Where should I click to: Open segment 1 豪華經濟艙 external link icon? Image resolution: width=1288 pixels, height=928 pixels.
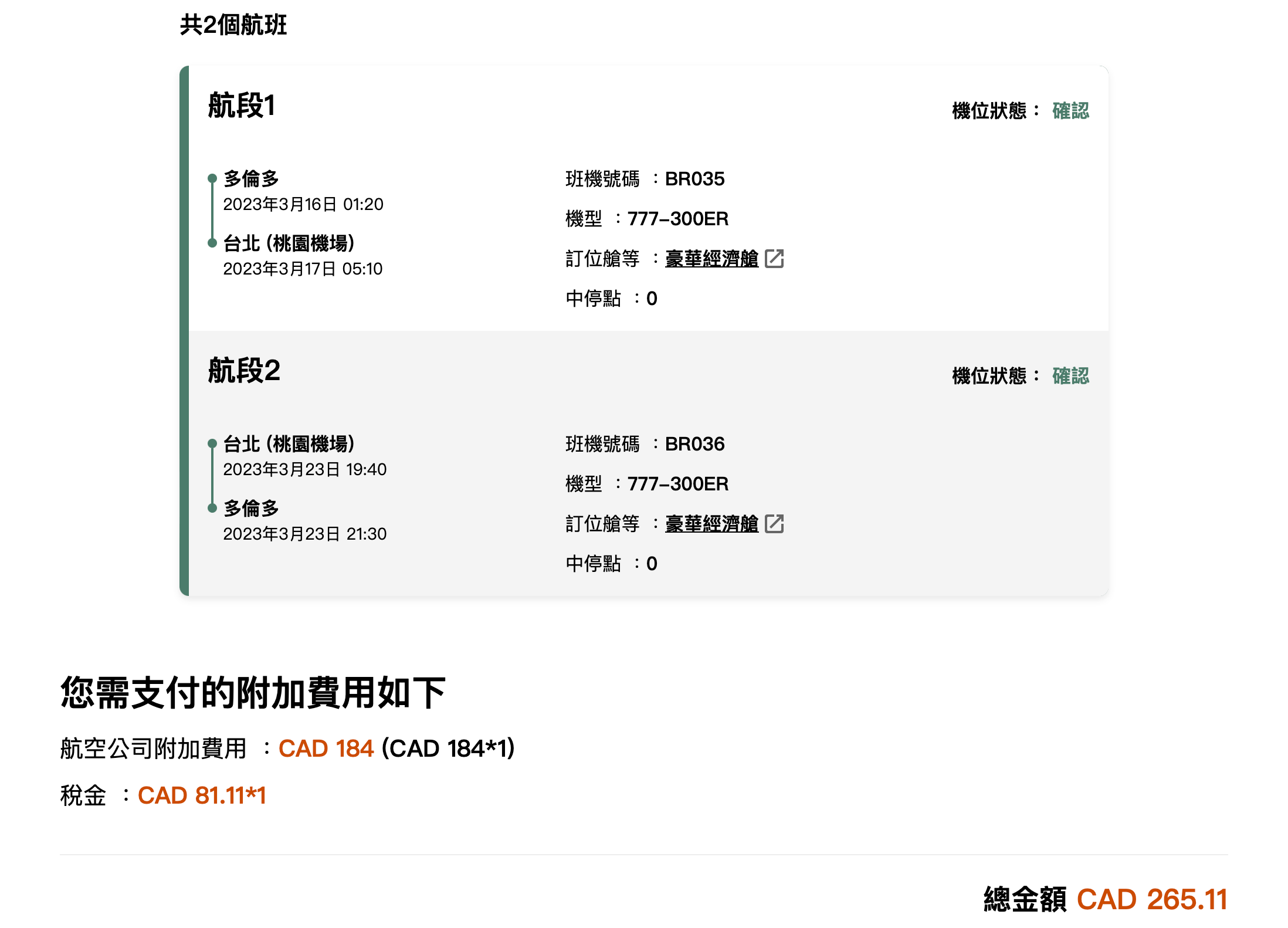[775, 259]
